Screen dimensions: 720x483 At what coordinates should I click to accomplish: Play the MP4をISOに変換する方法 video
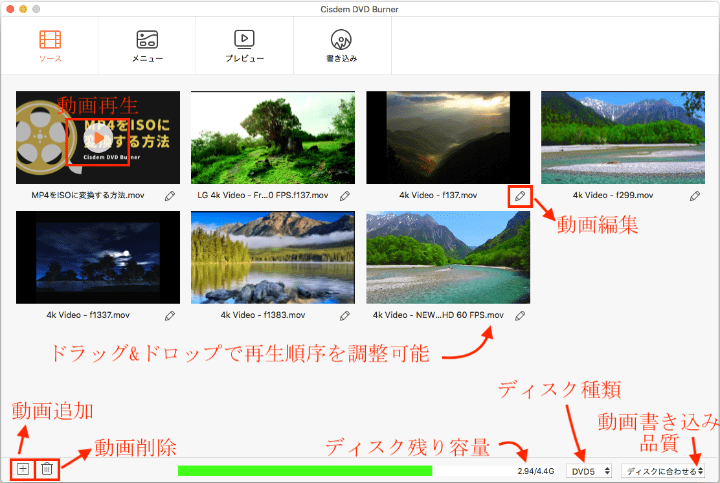[x=98, y=138]
